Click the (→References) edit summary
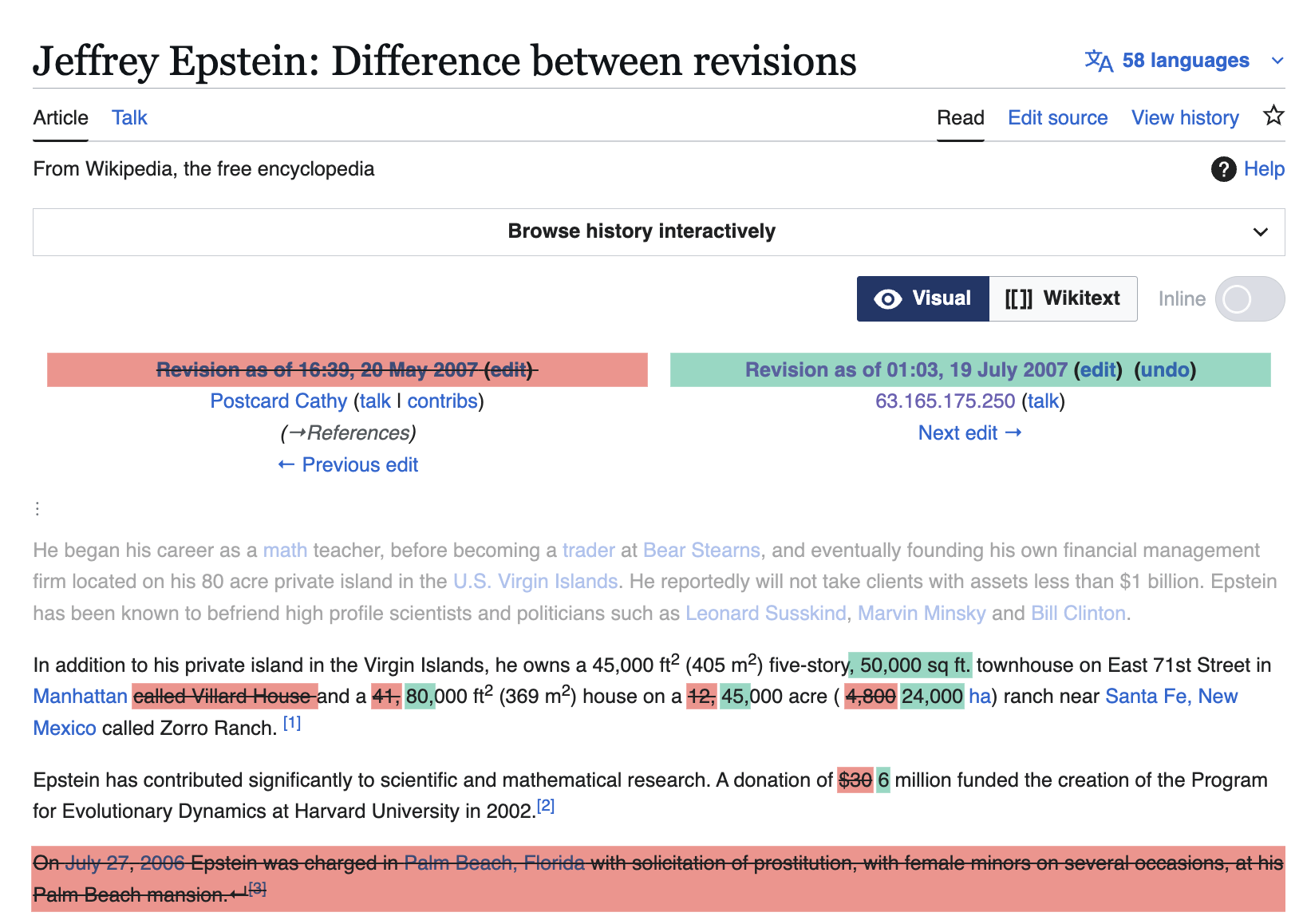Image resolution: width=1299 pixels, height=924 pixels. [348, 433]
